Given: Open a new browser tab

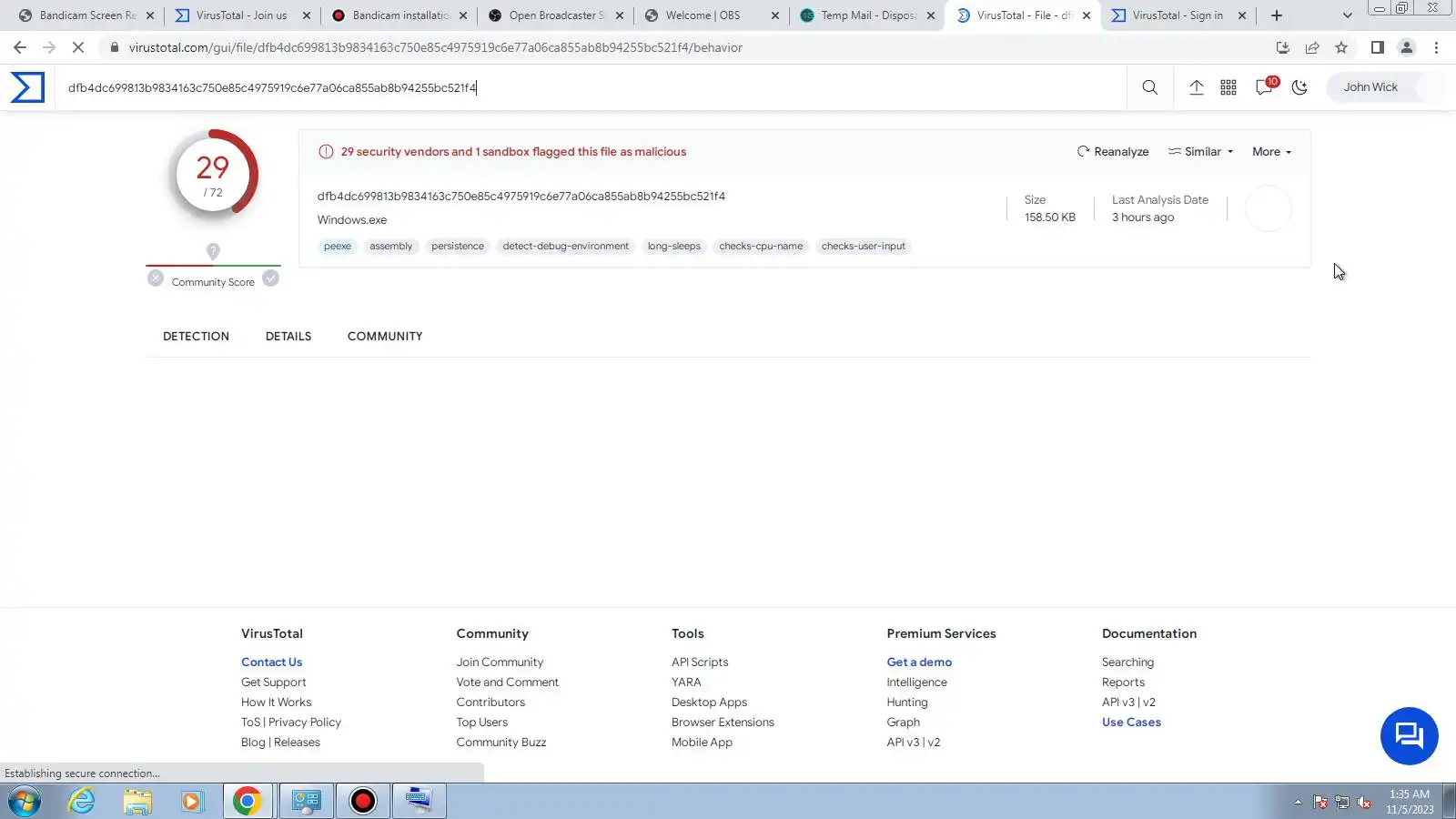Looking at the screenshot, I should coord(1277,15).
